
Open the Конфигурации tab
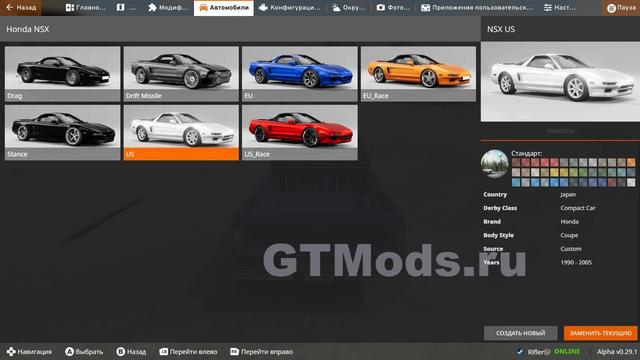290,8
